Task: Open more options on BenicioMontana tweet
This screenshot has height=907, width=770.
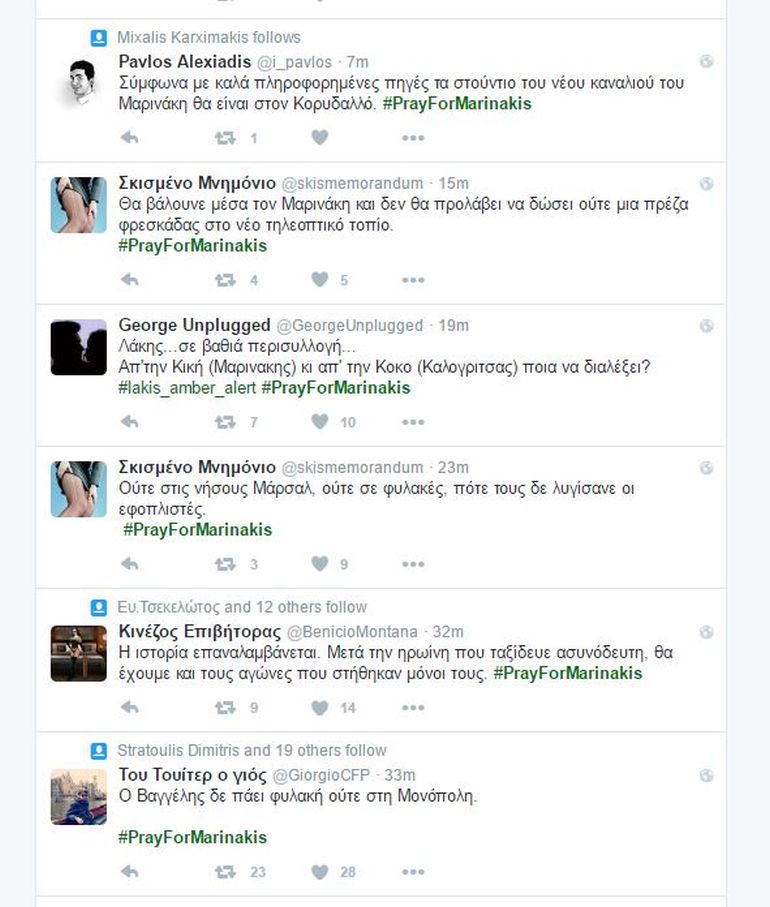Action: click(413, 708)
